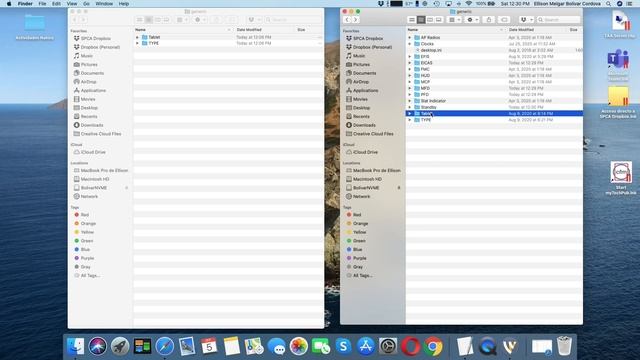Open iCloud Drive in right window sidebar
Image resolution: width=640 pixels, height=360 pixels.
coord(365,152)
